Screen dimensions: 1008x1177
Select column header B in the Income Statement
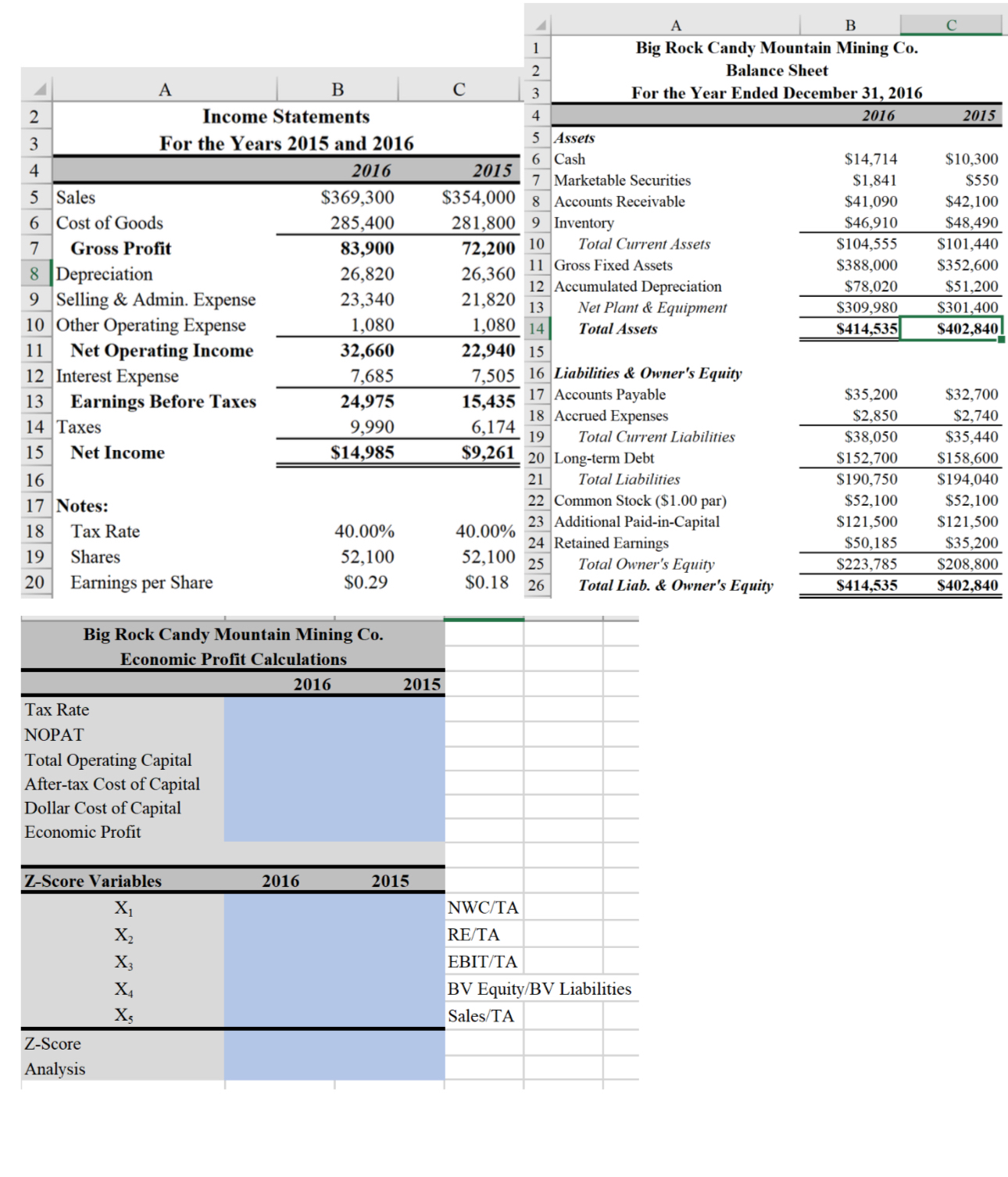(338, 90)
